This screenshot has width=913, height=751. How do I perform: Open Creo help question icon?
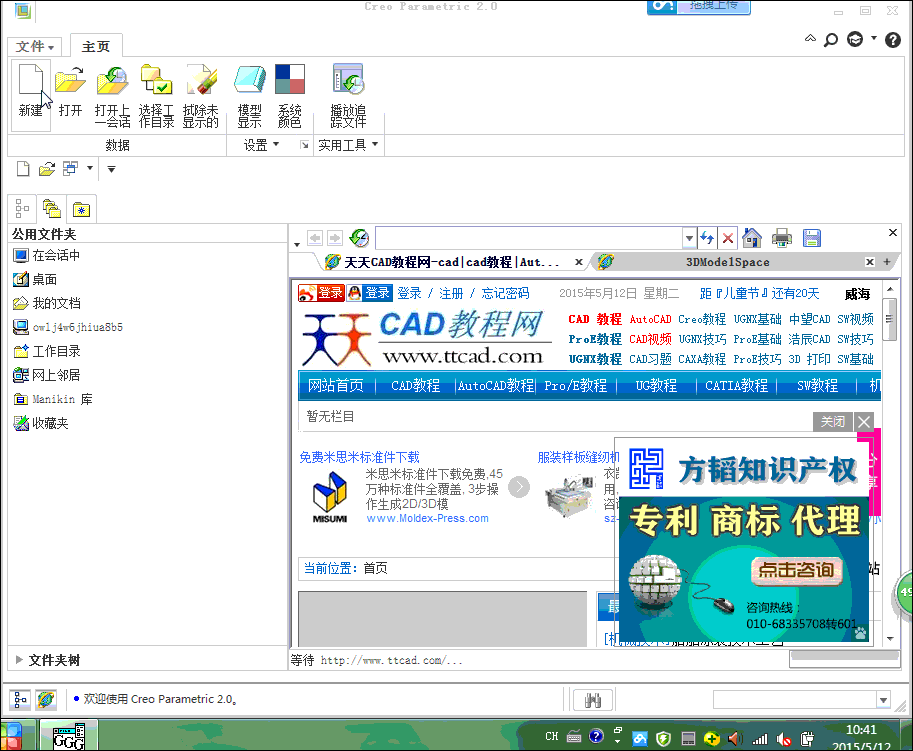893,40
